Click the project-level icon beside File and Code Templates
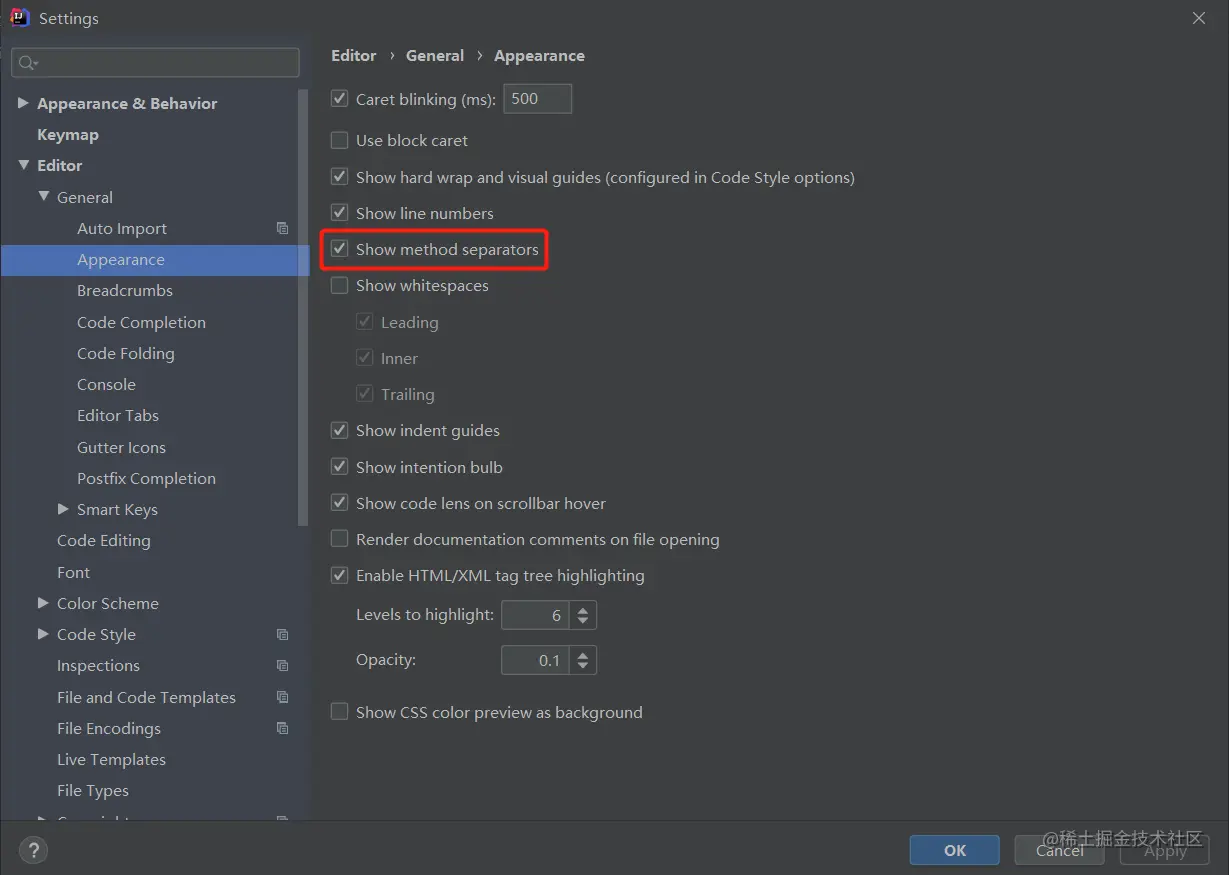Viewport: 1229px width, 875px height. (282, 697)
